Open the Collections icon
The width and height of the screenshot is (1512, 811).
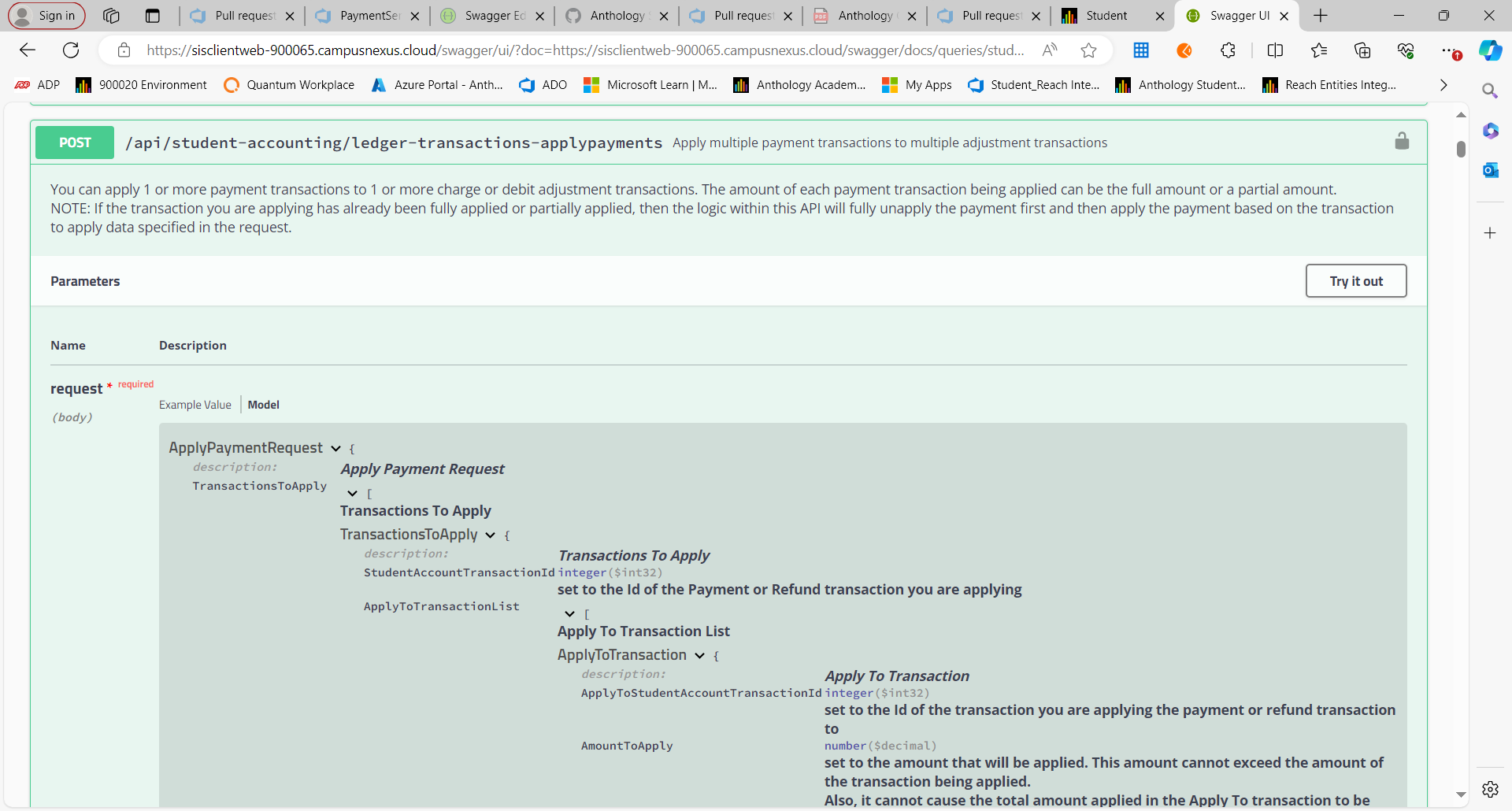[x=1362, y=50]
